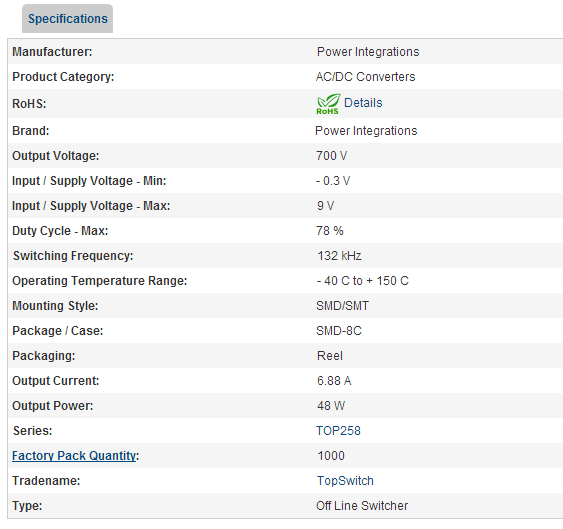563x529 pixels.
Task: Click the green RoHS leaf icon
Action: click(x=328, y=104)
